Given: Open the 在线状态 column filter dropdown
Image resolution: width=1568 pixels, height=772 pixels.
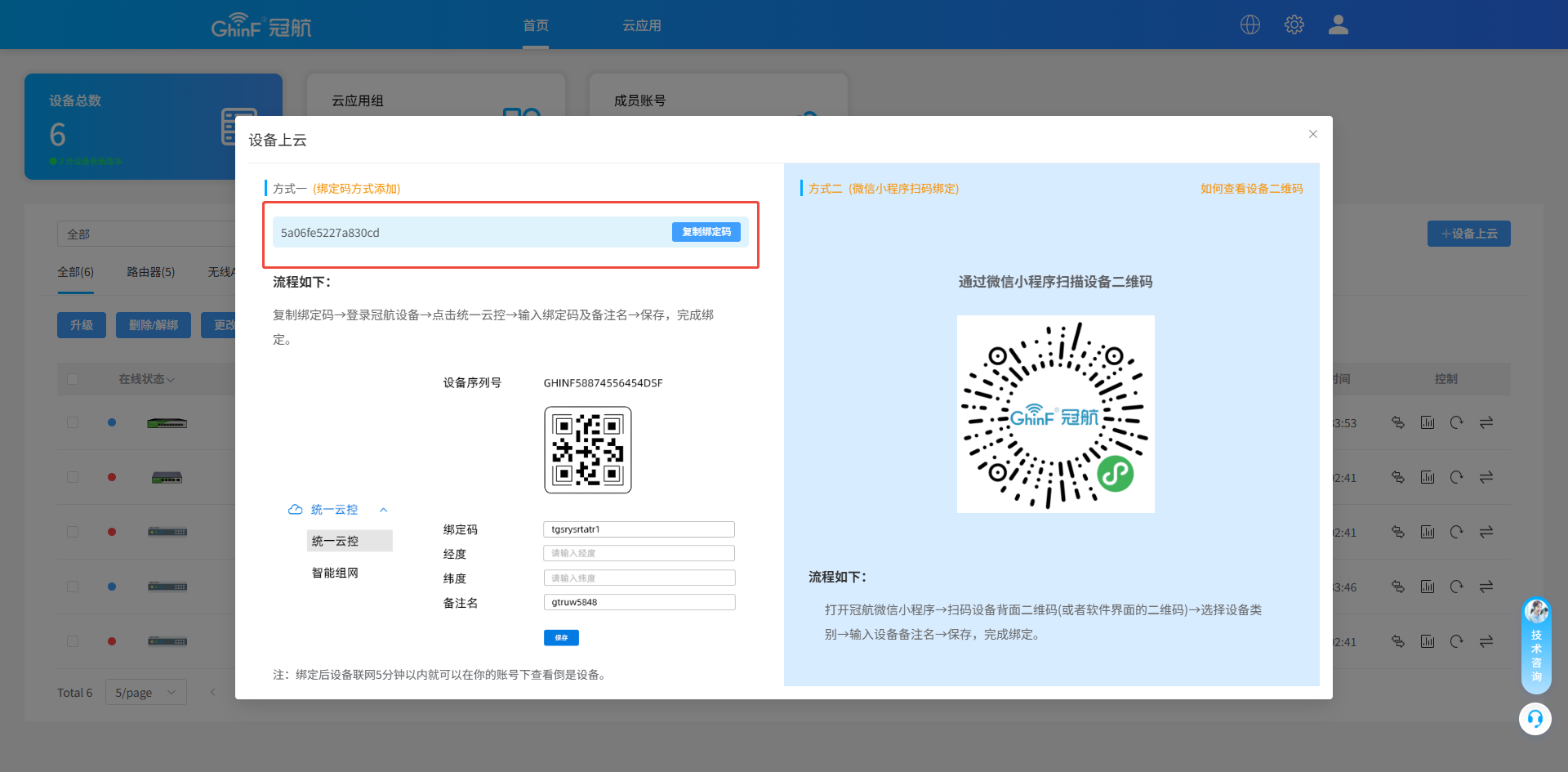Looking at the screenshot, I should 146,379.
